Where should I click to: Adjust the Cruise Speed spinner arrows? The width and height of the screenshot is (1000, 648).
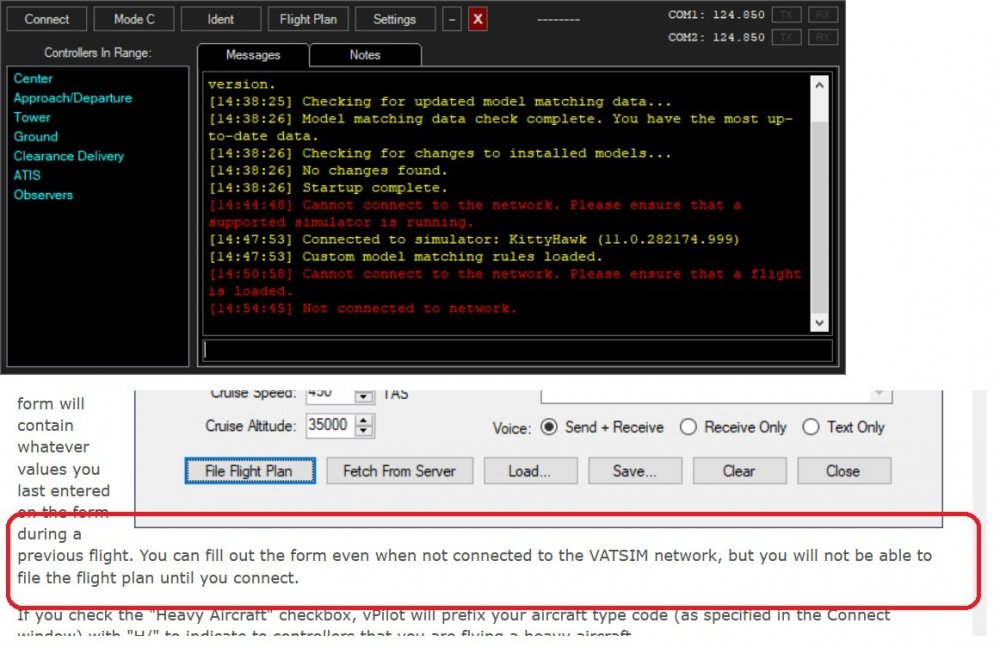click(x=364, y=396)
